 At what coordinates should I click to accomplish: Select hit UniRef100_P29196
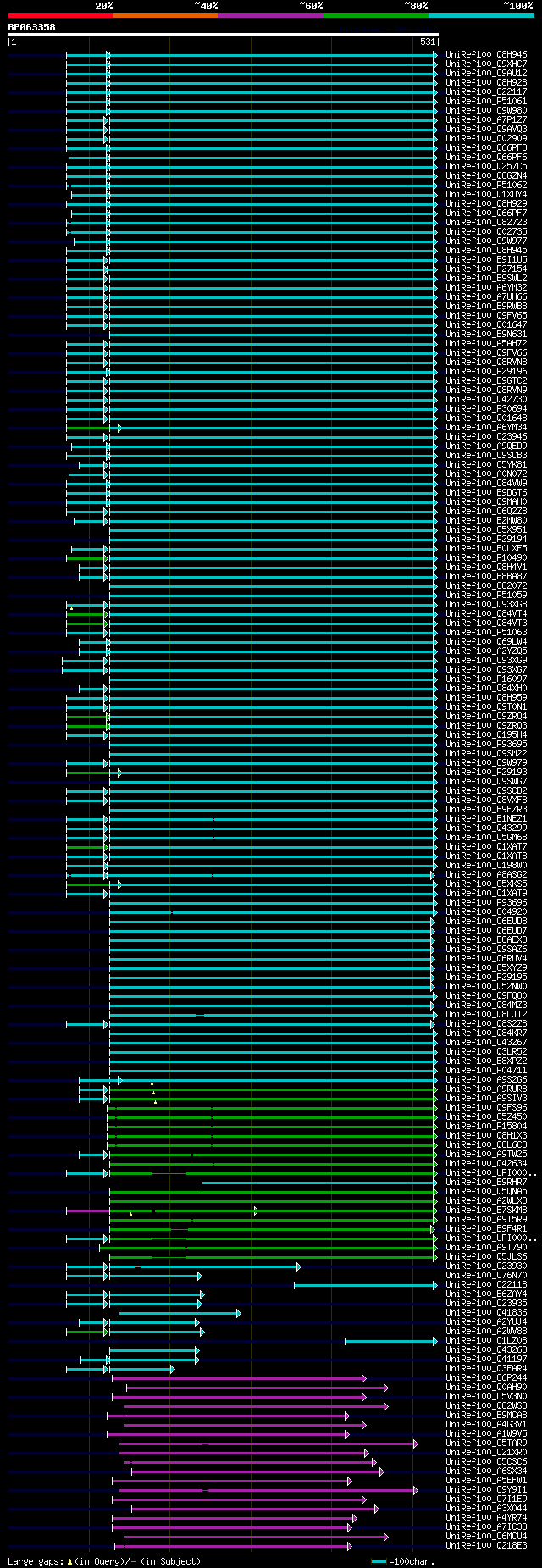tap(486, 372)
